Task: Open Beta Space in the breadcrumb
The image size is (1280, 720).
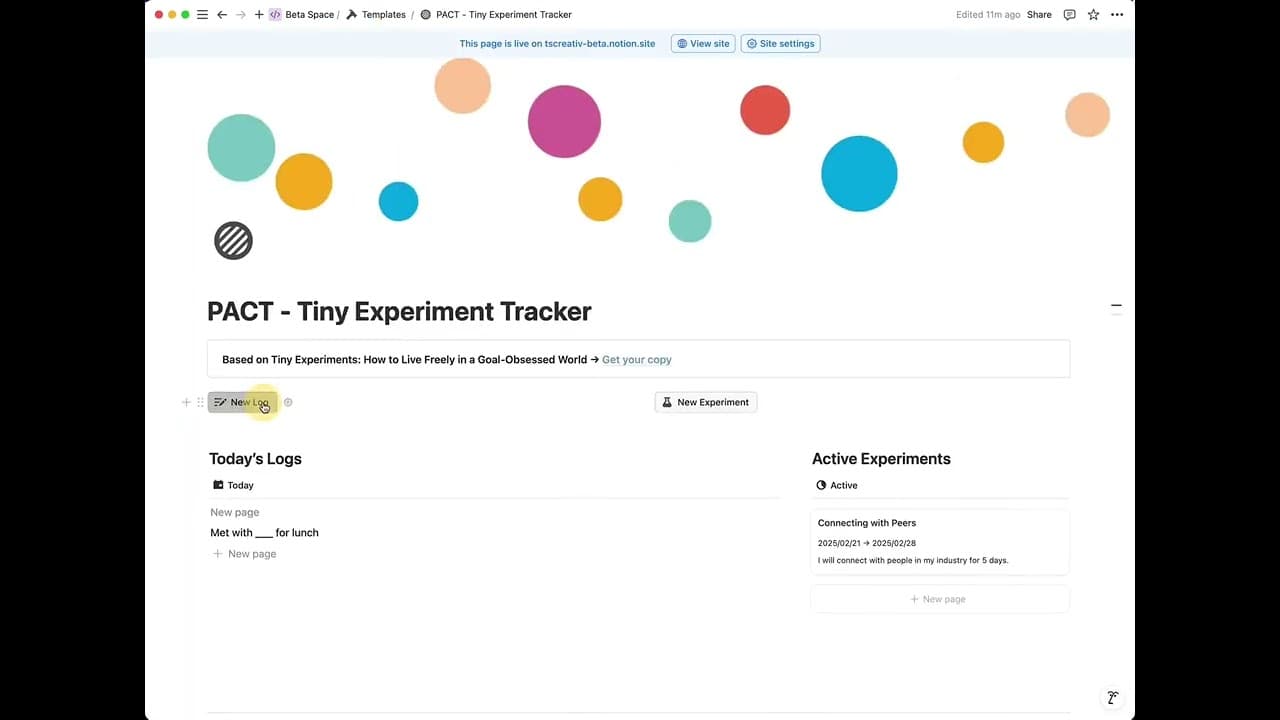Action: coord(309,15)
